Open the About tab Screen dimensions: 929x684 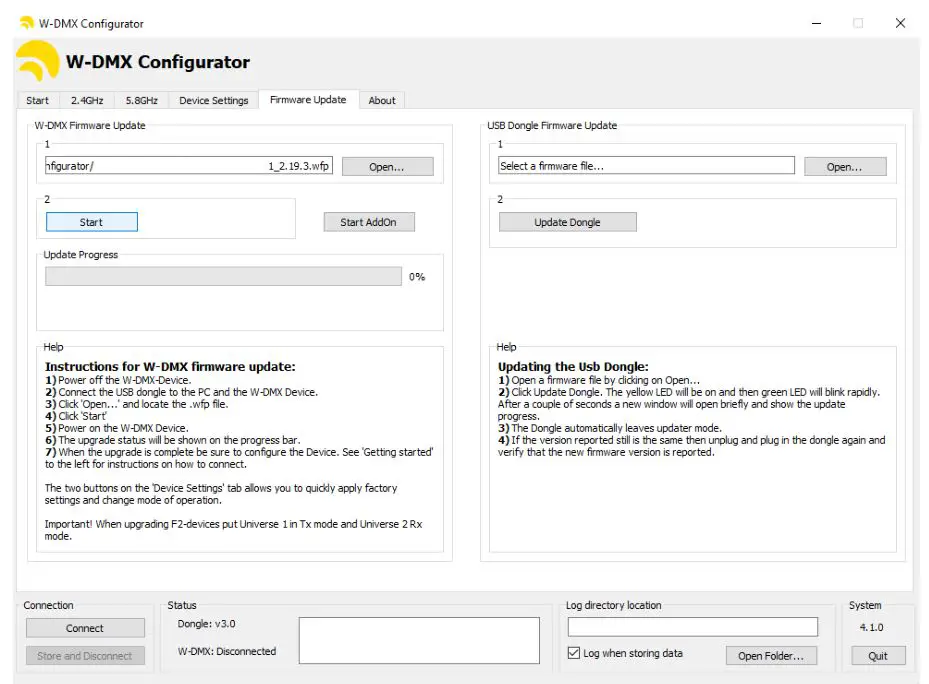pos(382,100)
